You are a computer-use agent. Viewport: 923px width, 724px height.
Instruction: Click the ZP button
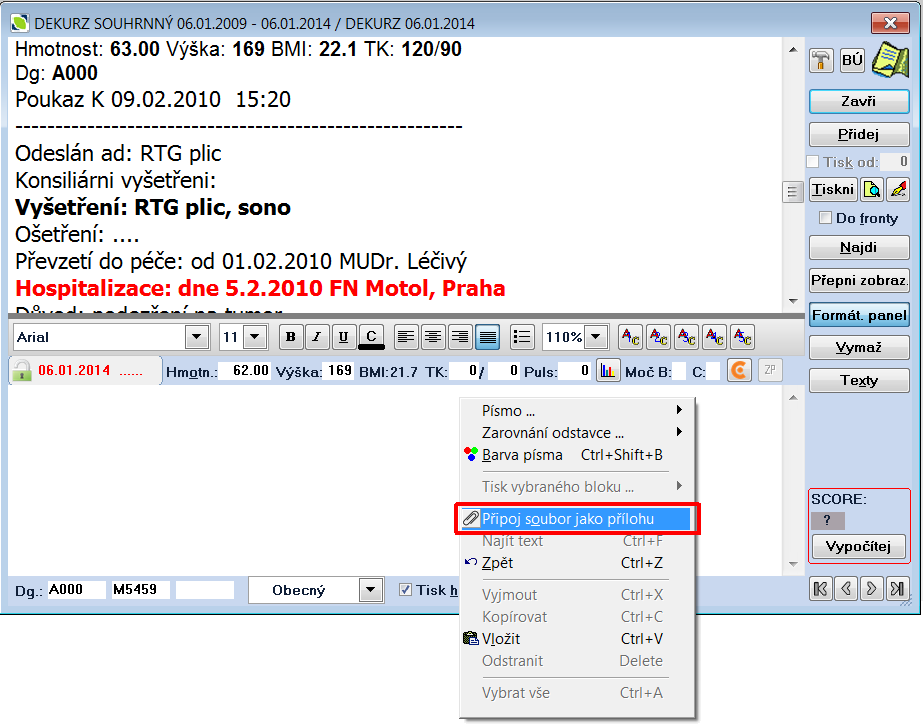coord(770,370)
